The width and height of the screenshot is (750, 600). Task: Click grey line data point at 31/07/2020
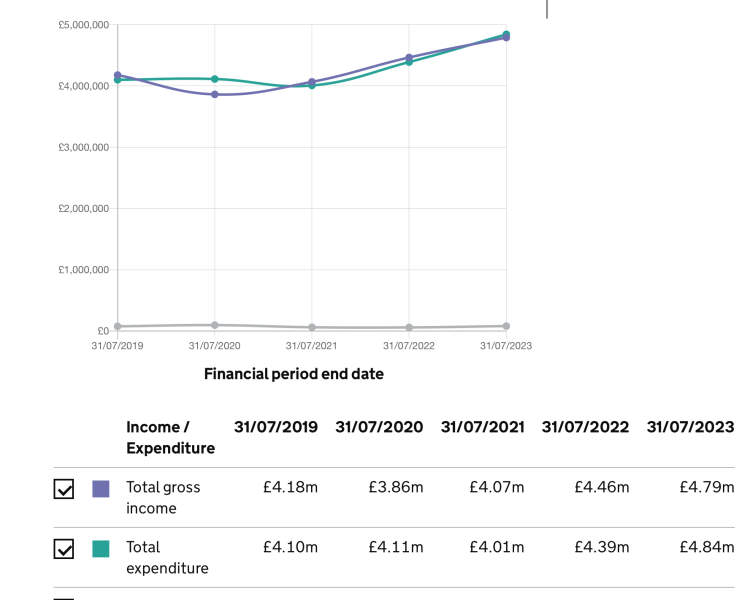click(x=215, y=325)
